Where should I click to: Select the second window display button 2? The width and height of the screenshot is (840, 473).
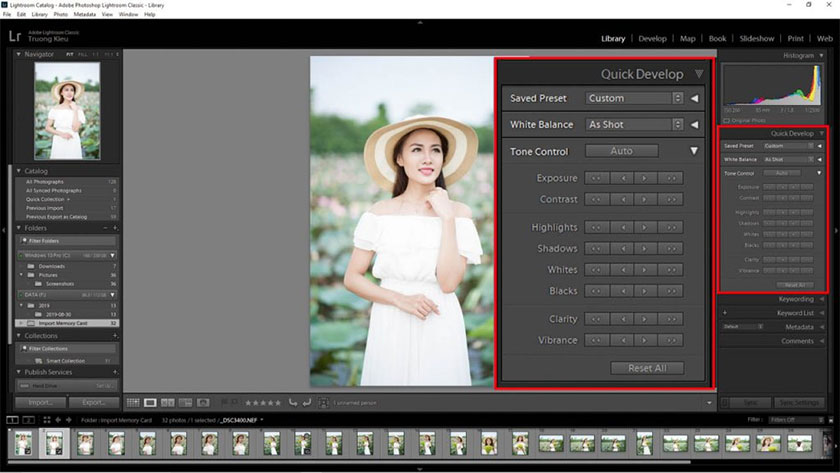point(28,420)
